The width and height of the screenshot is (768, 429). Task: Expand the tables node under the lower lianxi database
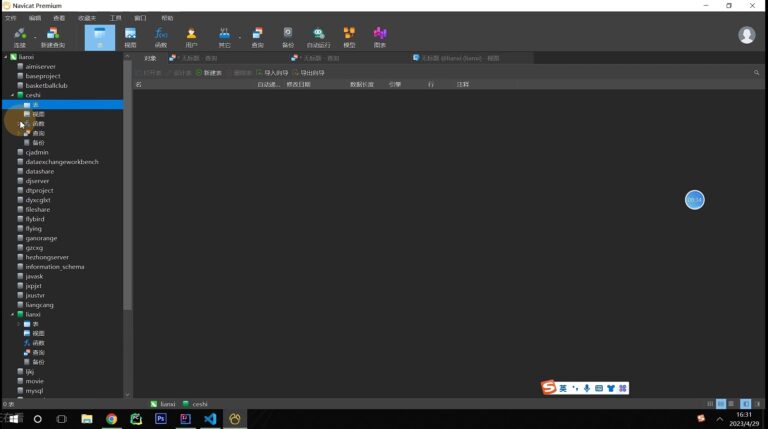(19, 324)
